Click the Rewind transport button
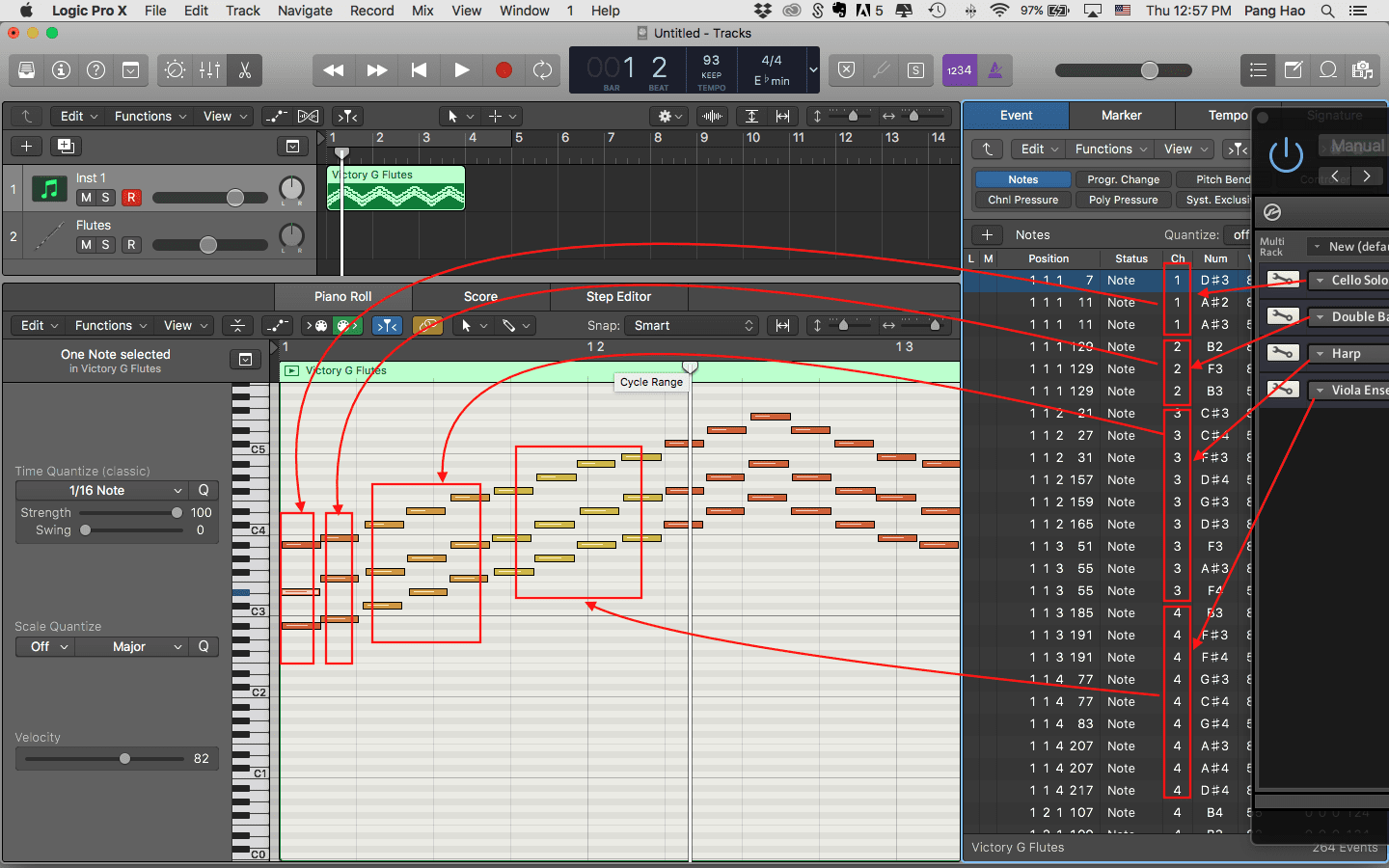Image resolution: width=1389 pixels, height=868 pixels. pos(334,70)
